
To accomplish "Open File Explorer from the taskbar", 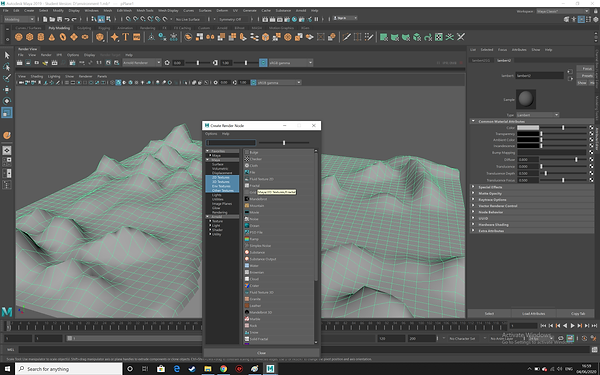I will (207, 369).
